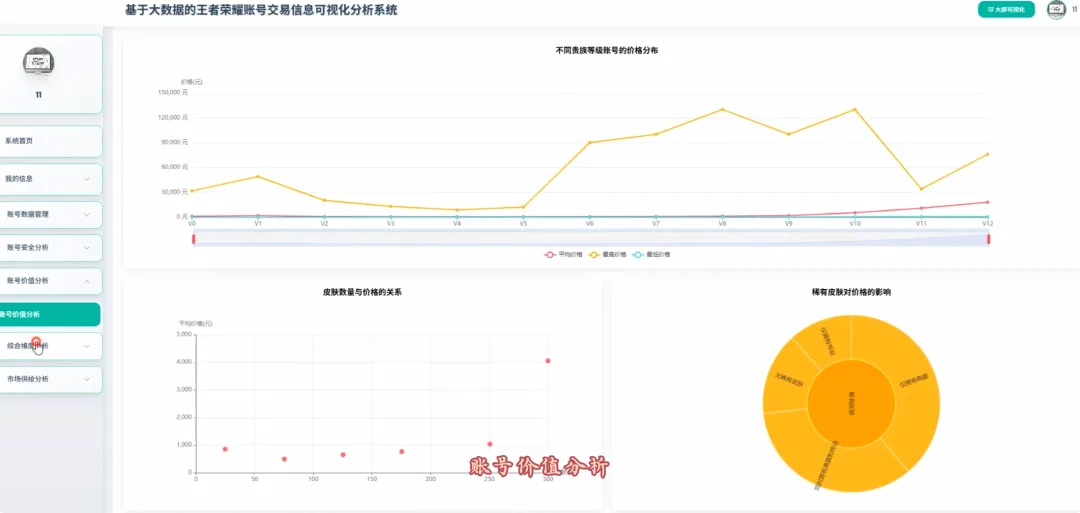Click the chart title 皮肤数量与价格的关系

tap(362, 292)
